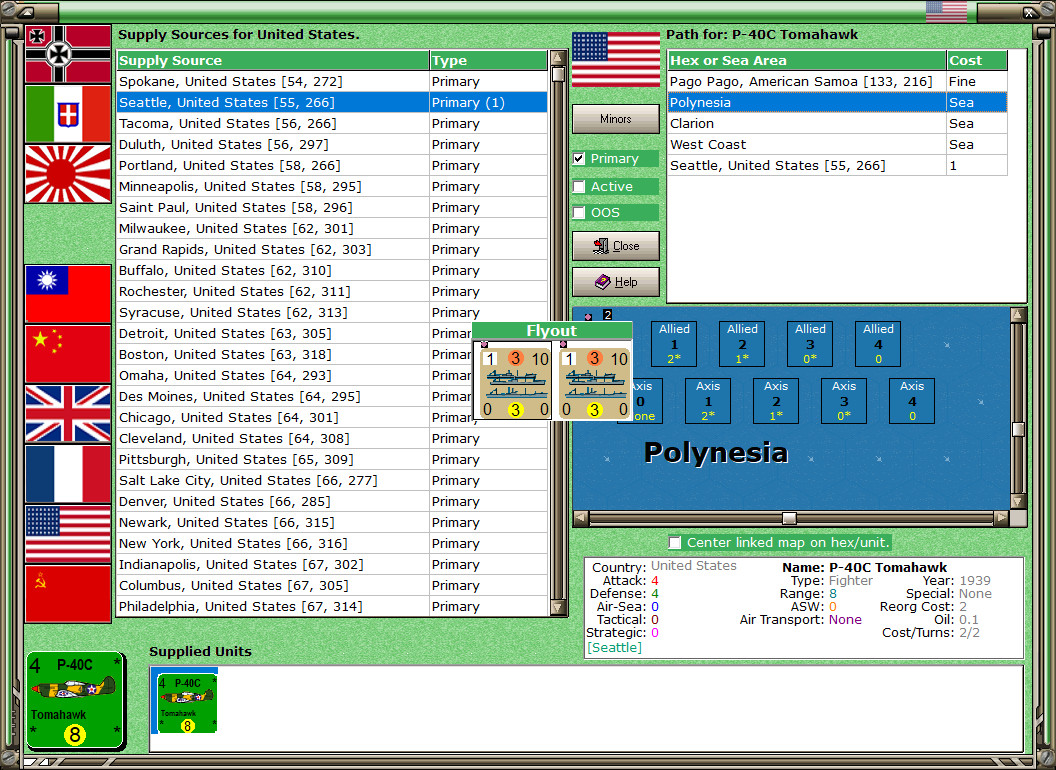
Task: Click the Hex or Sea Area column header
Action: [807, 60]
